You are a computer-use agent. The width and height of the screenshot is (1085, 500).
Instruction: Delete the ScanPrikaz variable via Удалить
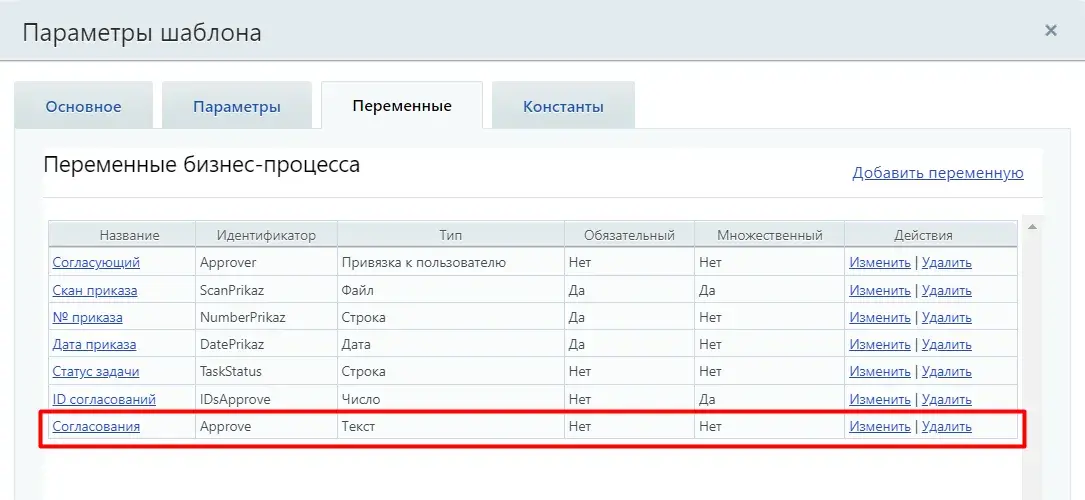[946, 290]
